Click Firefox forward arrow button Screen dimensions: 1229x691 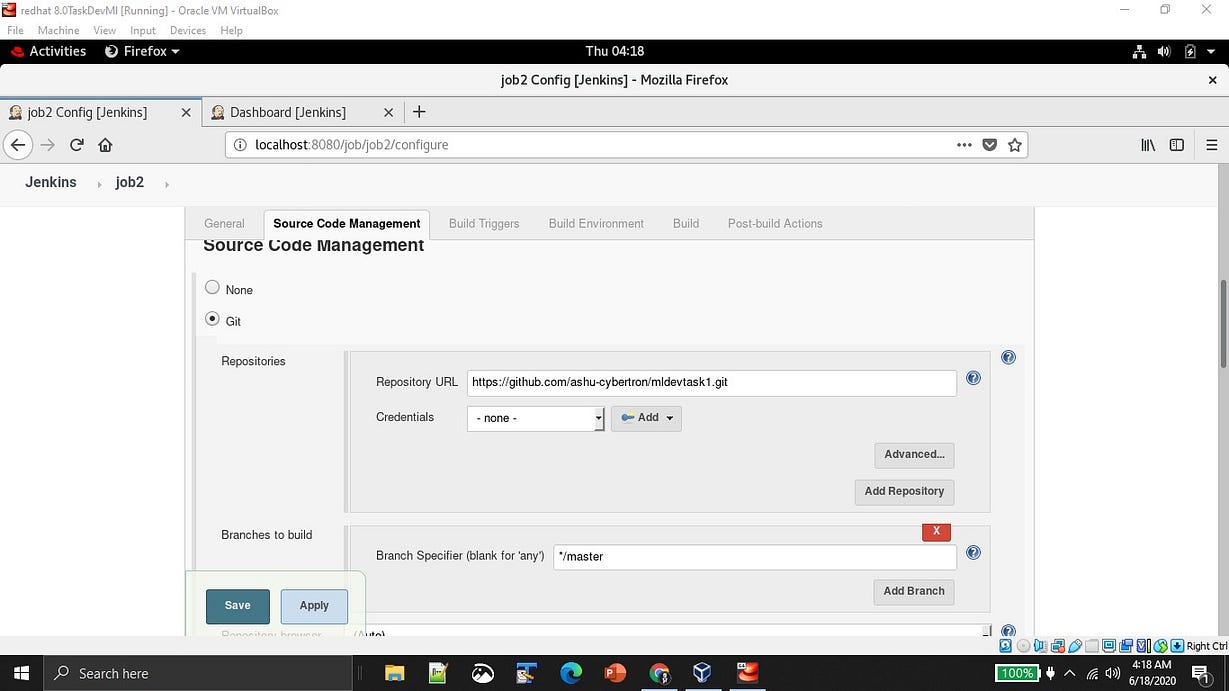(47, 145)
